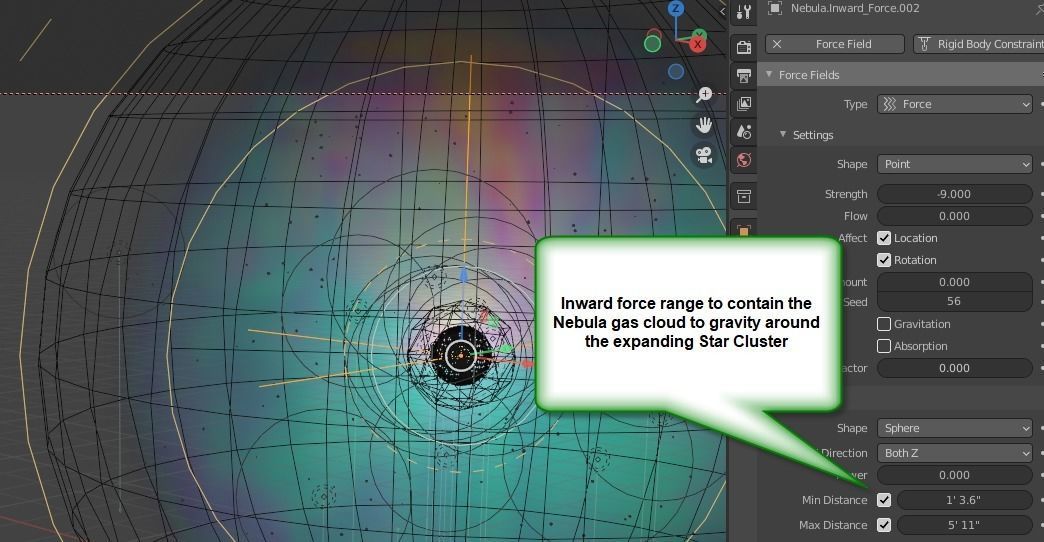Open the Direction dropdown set to Both Z

(955, 453)
